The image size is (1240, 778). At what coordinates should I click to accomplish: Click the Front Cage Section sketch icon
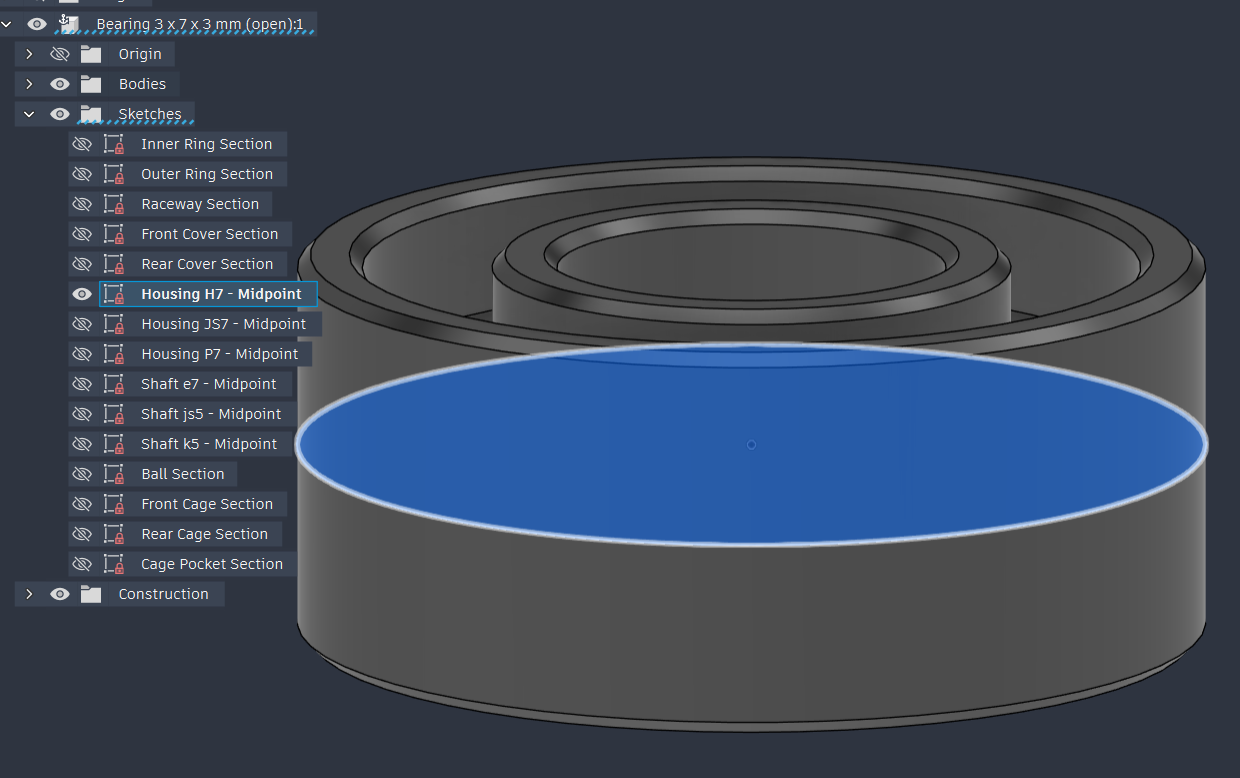point(114,504)
